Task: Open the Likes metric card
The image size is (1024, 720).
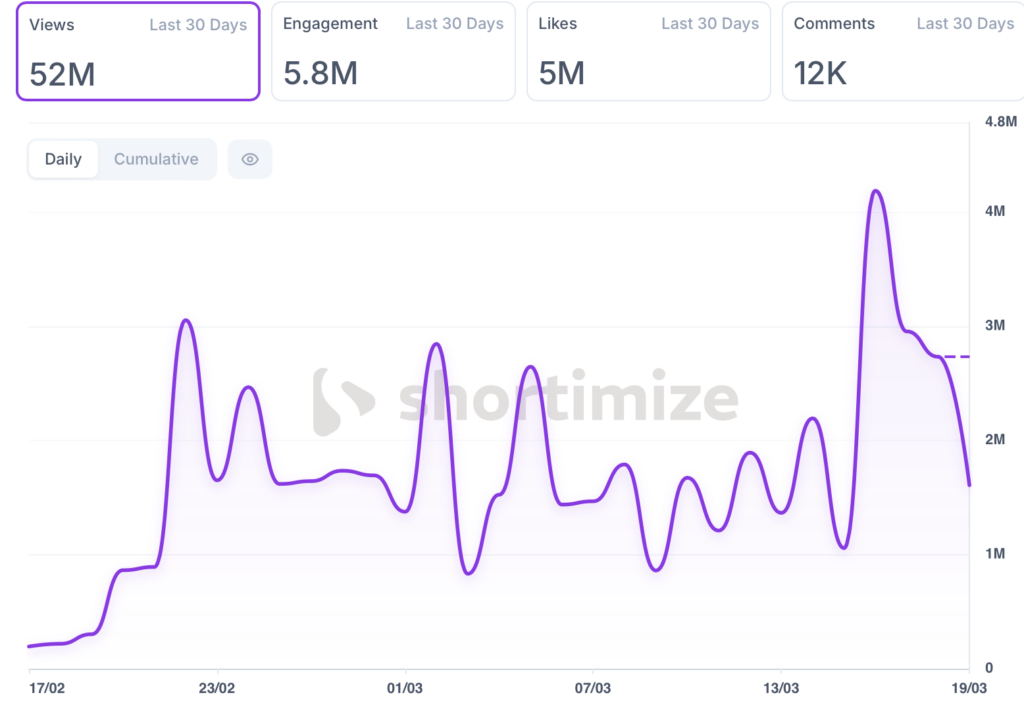Action: [x=648, y=51]
